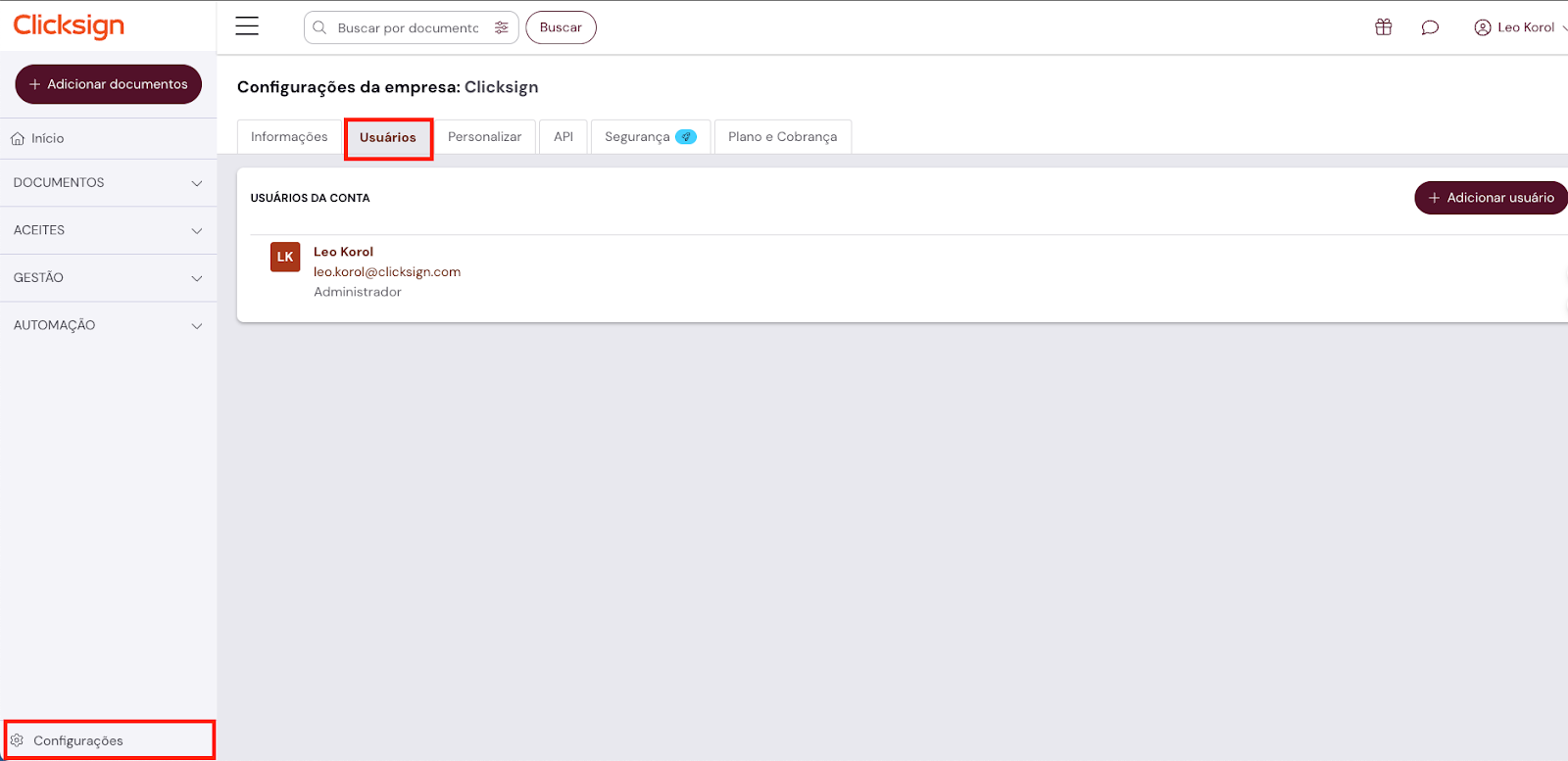
Task: Open the Segurança tab
Action: coord(651,137)
